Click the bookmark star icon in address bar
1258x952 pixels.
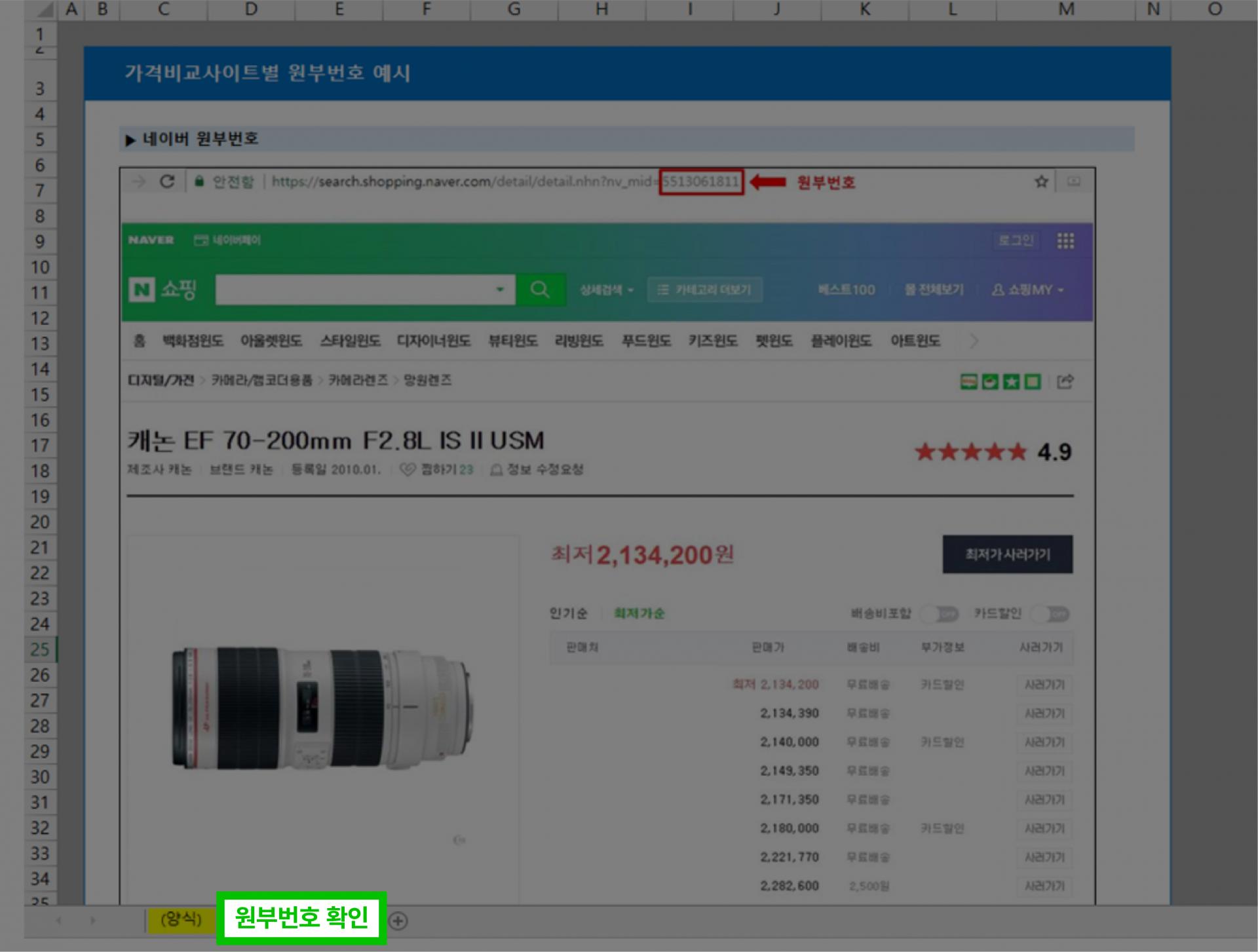[1041, 181]
